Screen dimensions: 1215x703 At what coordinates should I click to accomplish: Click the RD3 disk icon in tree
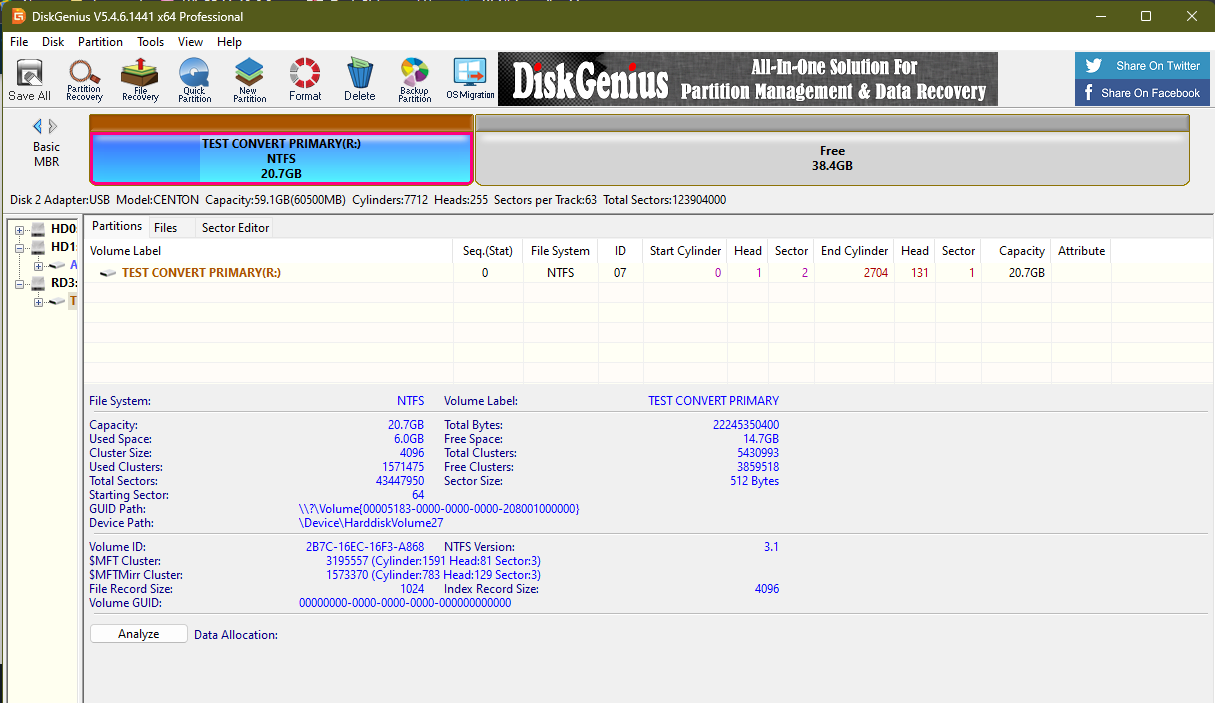click(39, 283)
